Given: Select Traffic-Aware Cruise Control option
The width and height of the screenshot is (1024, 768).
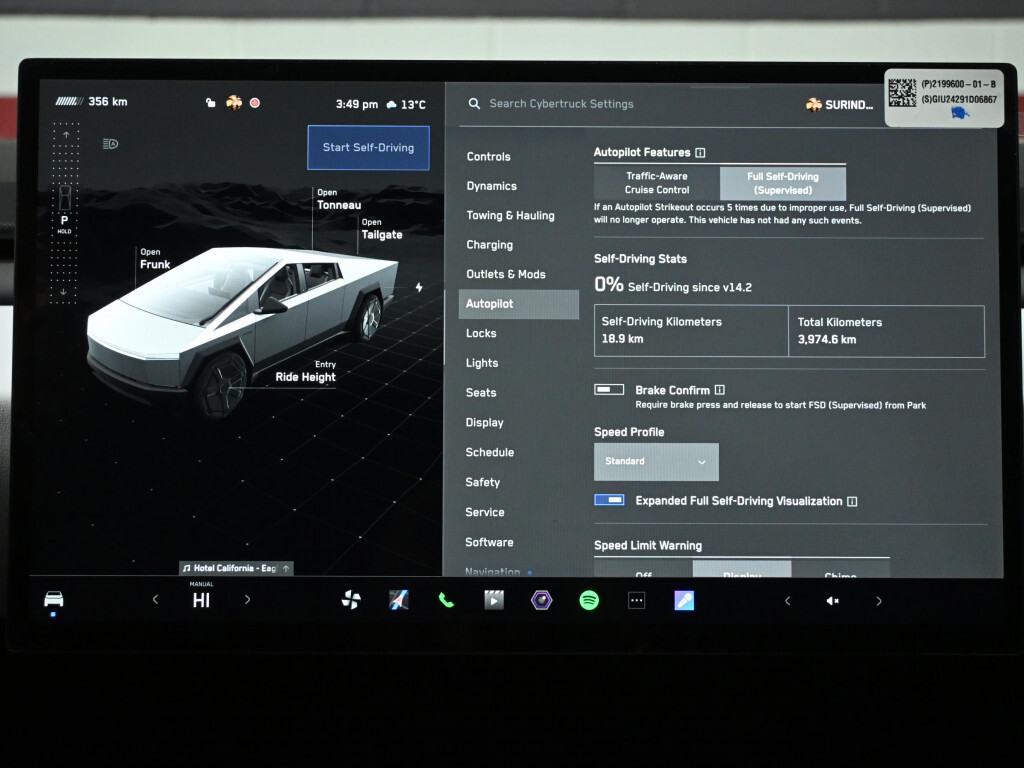Looking at the screenshot, I should click(657, 183).
